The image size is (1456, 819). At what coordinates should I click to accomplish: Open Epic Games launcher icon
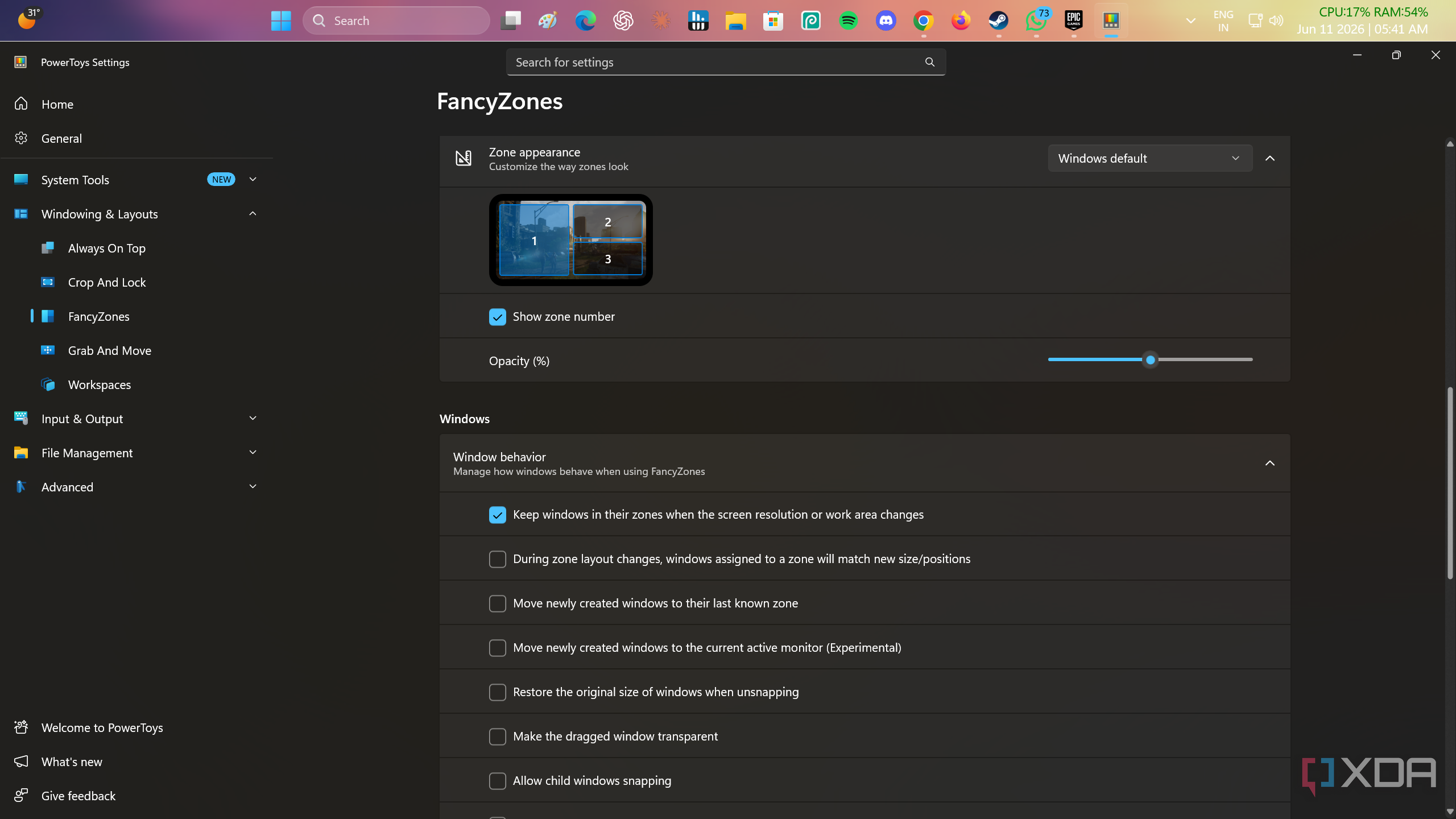[x=1073, y=21]
